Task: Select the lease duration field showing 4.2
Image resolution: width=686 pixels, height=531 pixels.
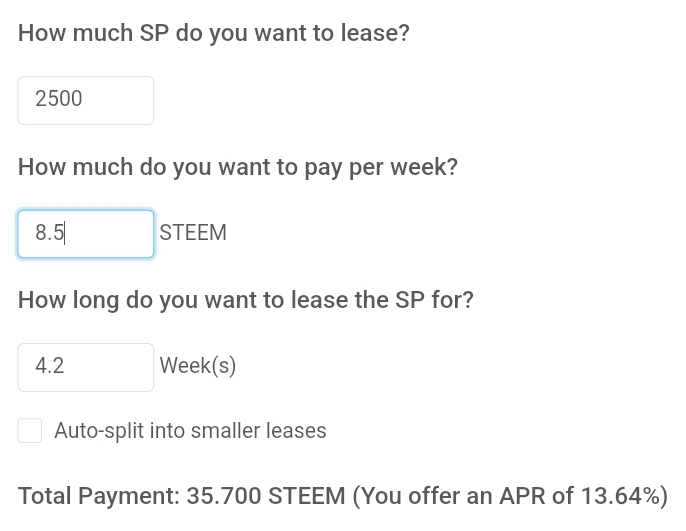Action: click(x=86, y=367)
